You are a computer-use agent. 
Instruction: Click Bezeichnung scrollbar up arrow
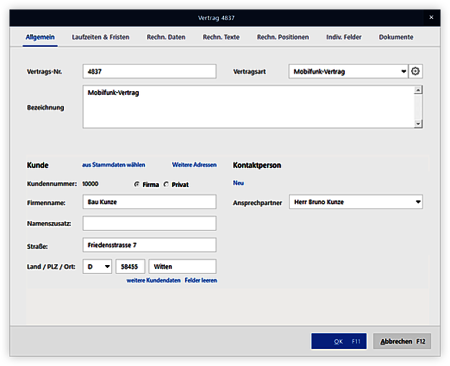tap(418, 90)
